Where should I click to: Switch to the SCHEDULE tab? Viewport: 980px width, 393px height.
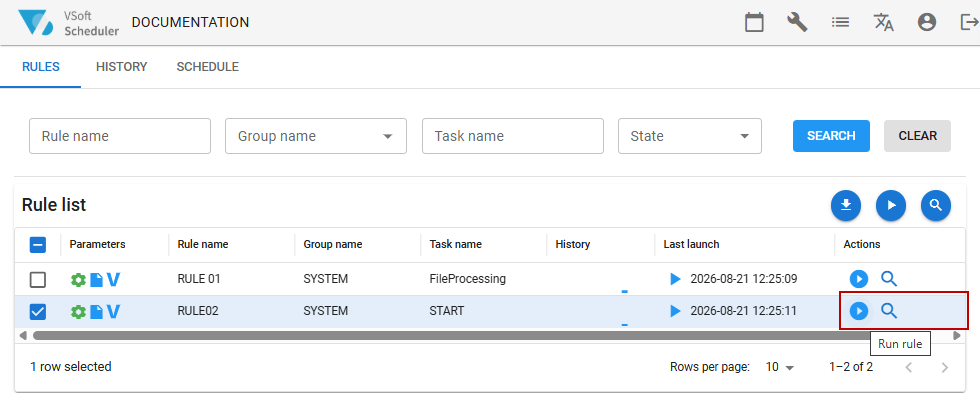[208, 67]
